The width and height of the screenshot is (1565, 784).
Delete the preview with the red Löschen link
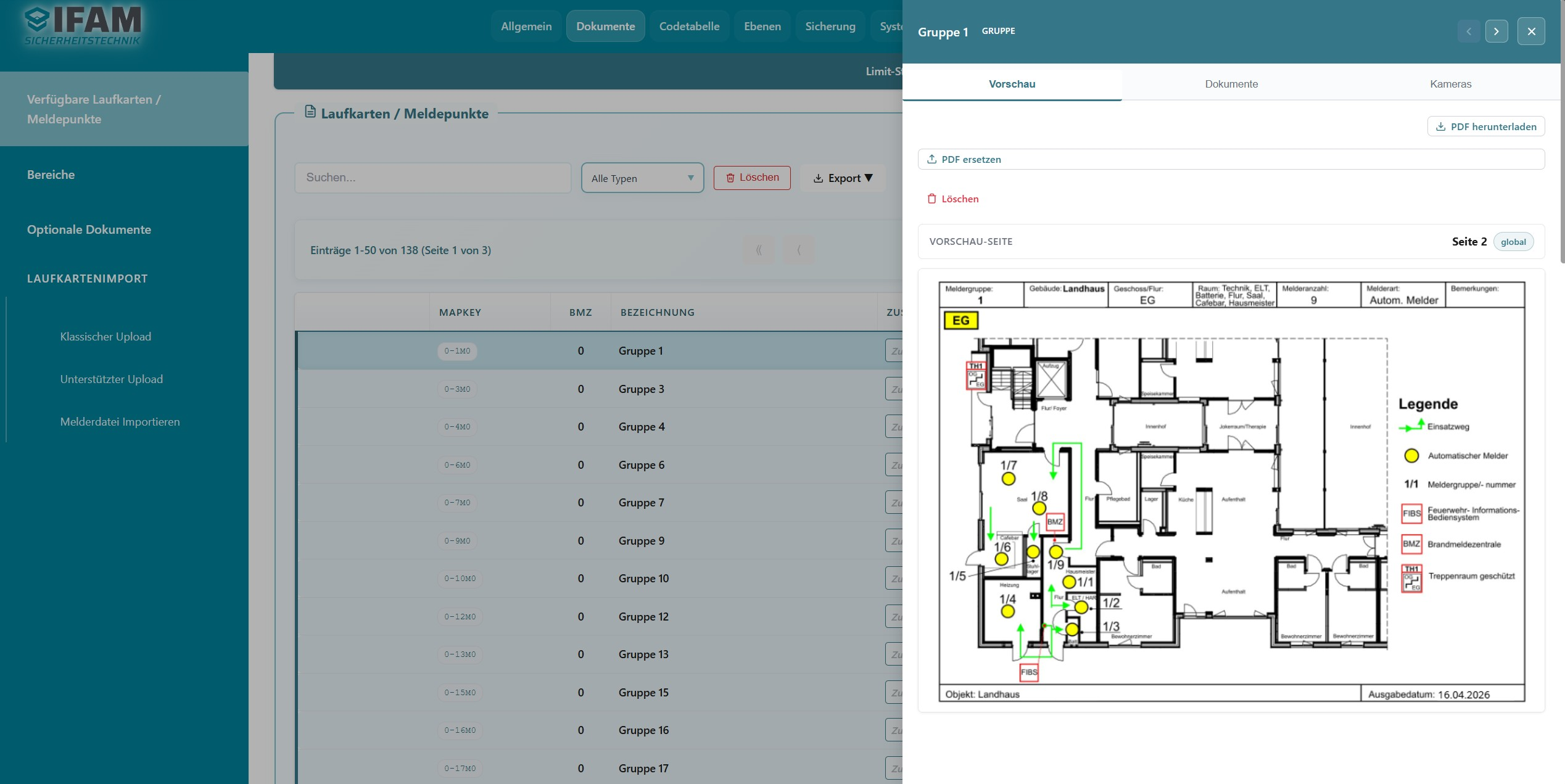pos(953,199)
